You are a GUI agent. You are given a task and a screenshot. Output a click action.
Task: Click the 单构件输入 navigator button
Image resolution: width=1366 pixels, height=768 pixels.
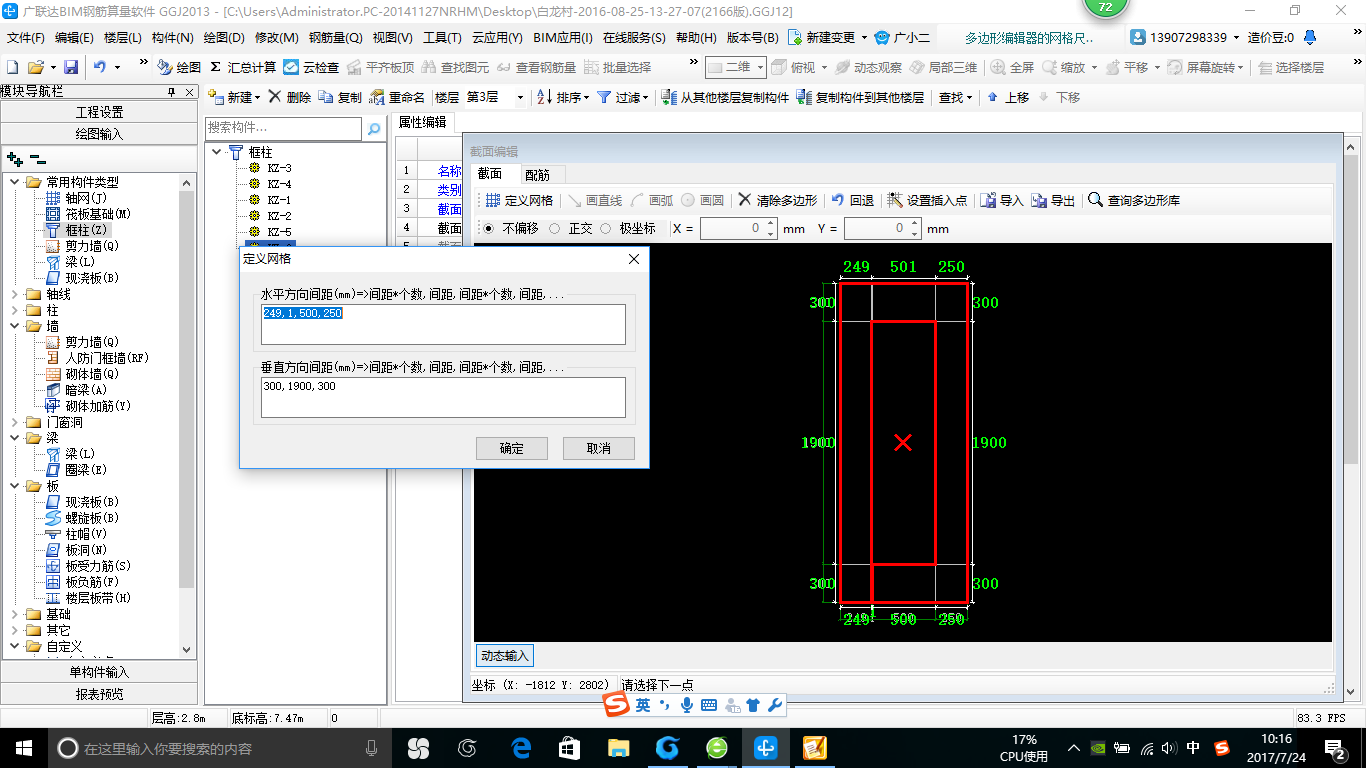click(x=99, y=672)
